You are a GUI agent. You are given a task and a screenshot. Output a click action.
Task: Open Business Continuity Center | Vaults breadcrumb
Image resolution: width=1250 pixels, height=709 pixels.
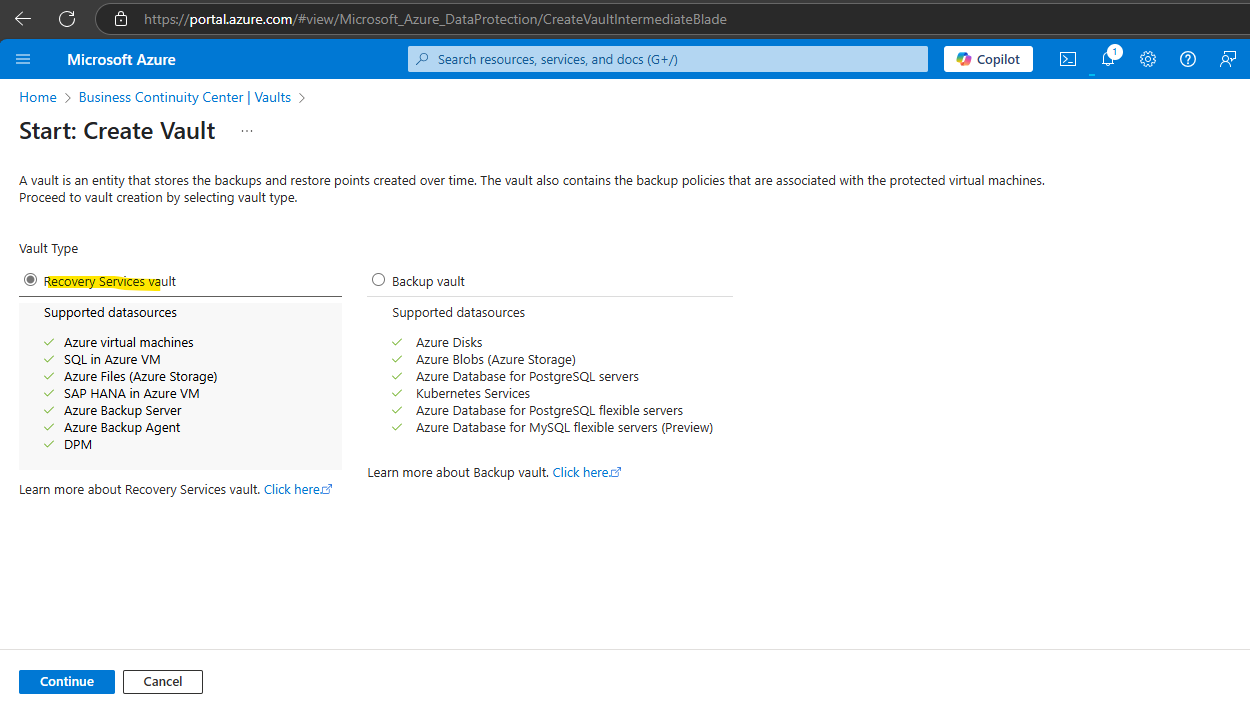point(185,97)
